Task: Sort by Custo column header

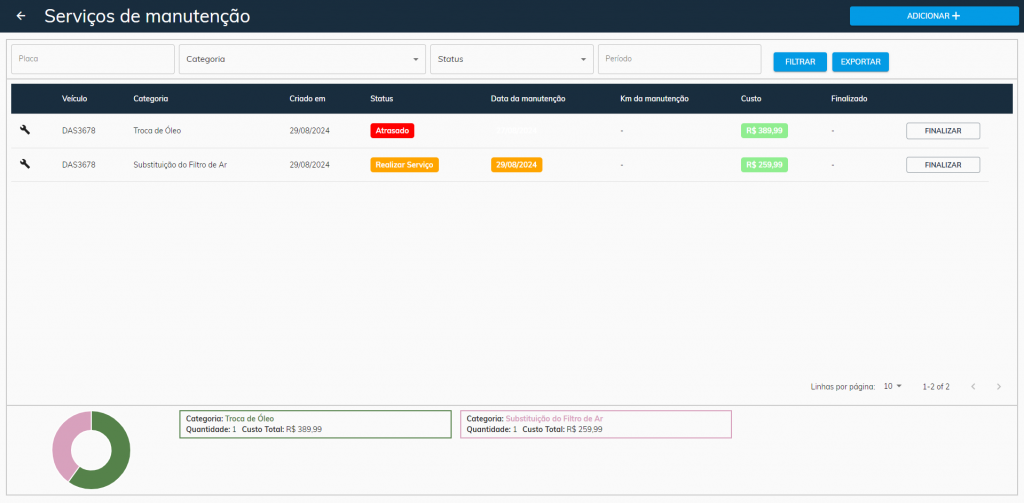Action: click(x=750, y=99)
